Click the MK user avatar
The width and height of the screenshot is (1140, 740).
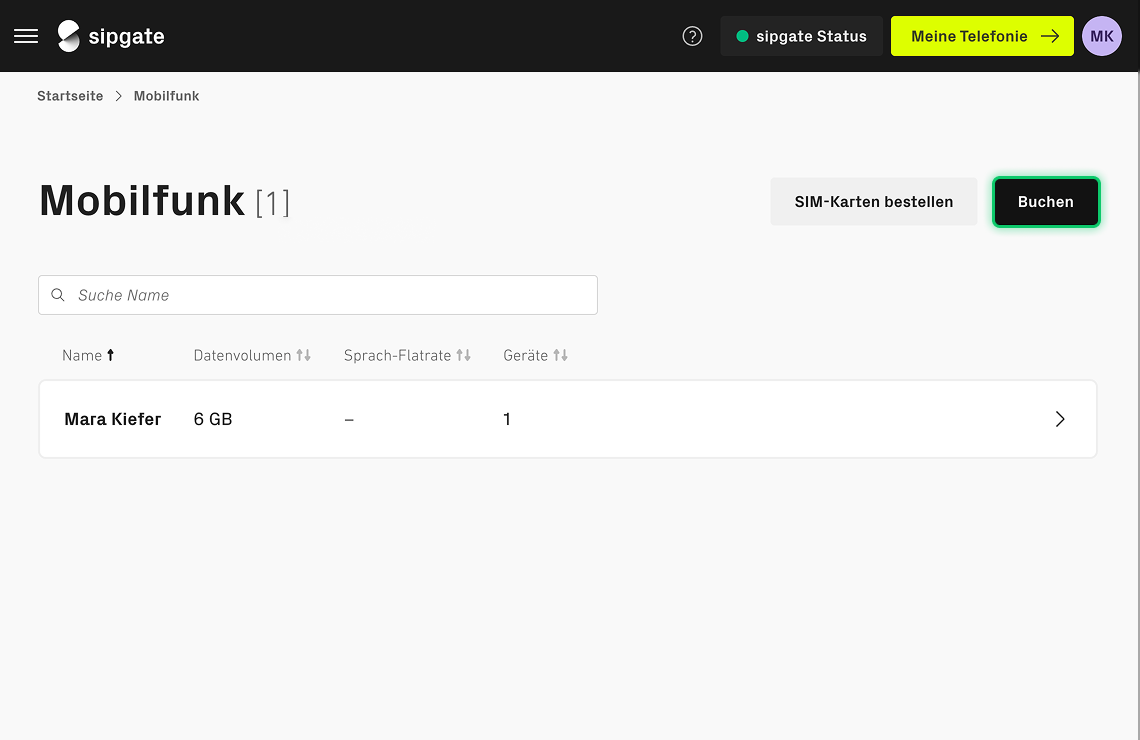pyautogui.click(x=1101, y=36)
